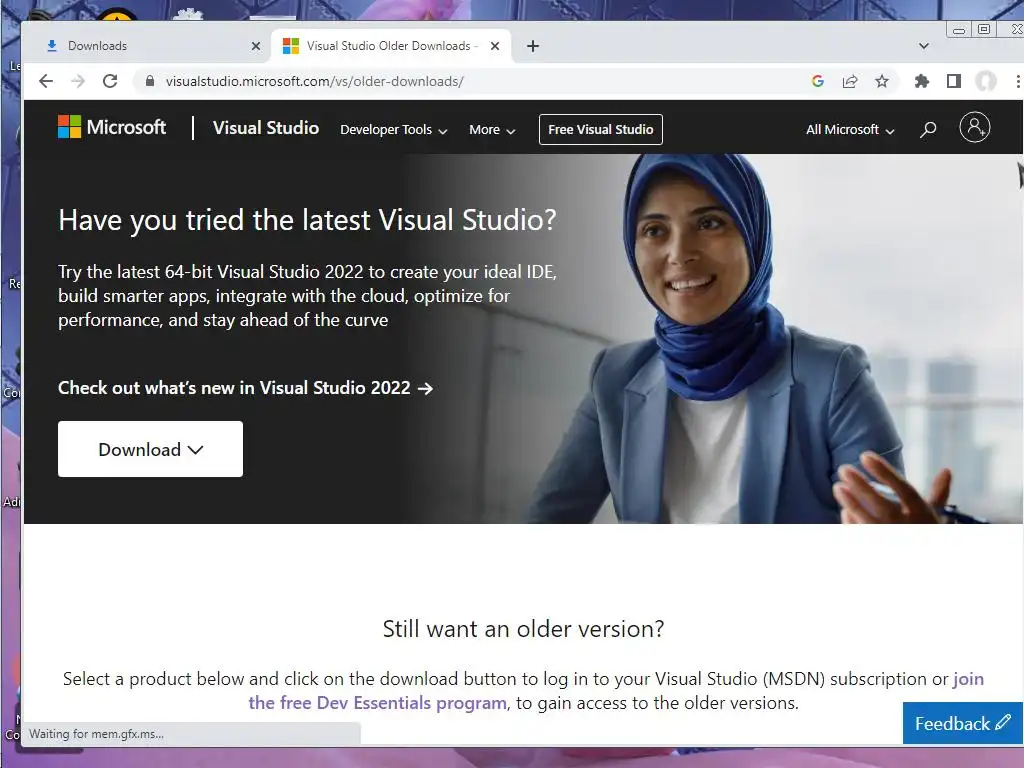Click the Google icon in address bar
Image resolution: width=1024 pixels, height=768 pixels.
[818, 81]
